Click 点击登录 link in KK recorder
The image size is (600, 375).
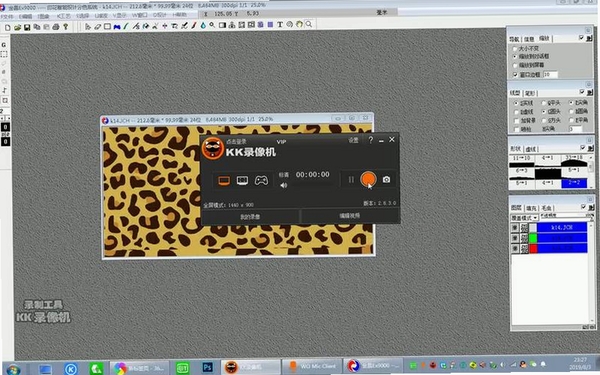236,142
